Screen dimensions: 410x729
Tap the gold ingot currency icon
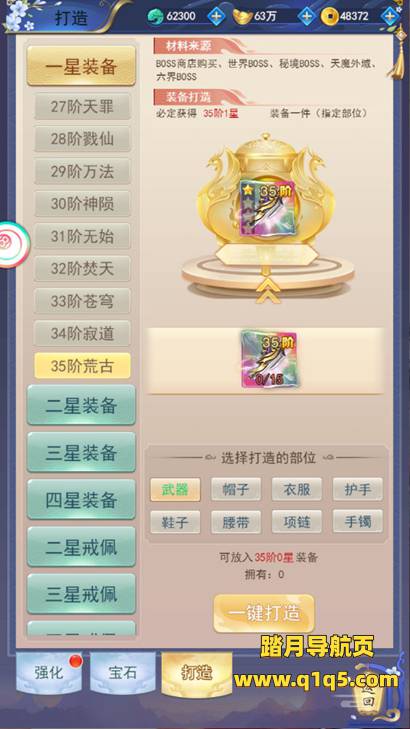(242, 16)
